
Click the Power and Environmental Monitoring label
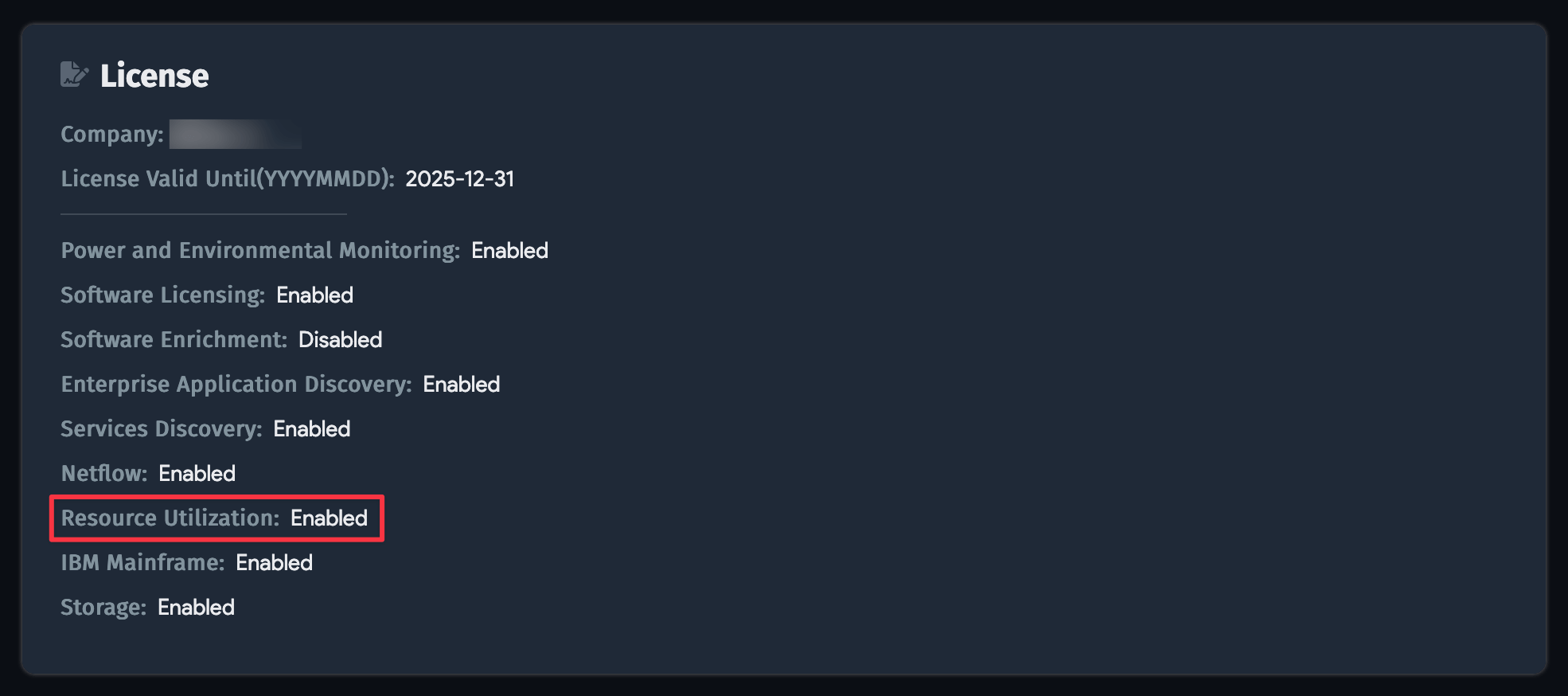(x=260, y=251)
